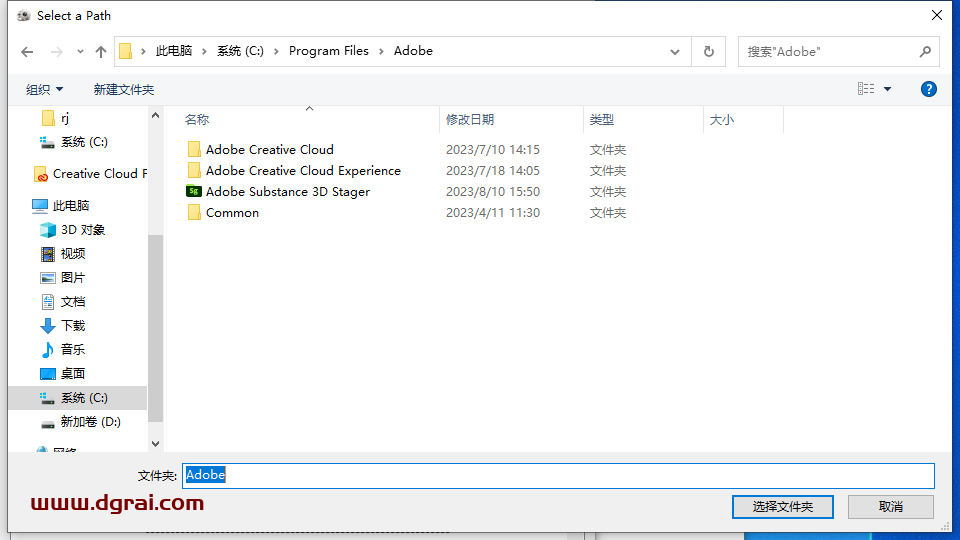Select highlighted 系统 (C:) drive in sidebar

coord(77,398)
